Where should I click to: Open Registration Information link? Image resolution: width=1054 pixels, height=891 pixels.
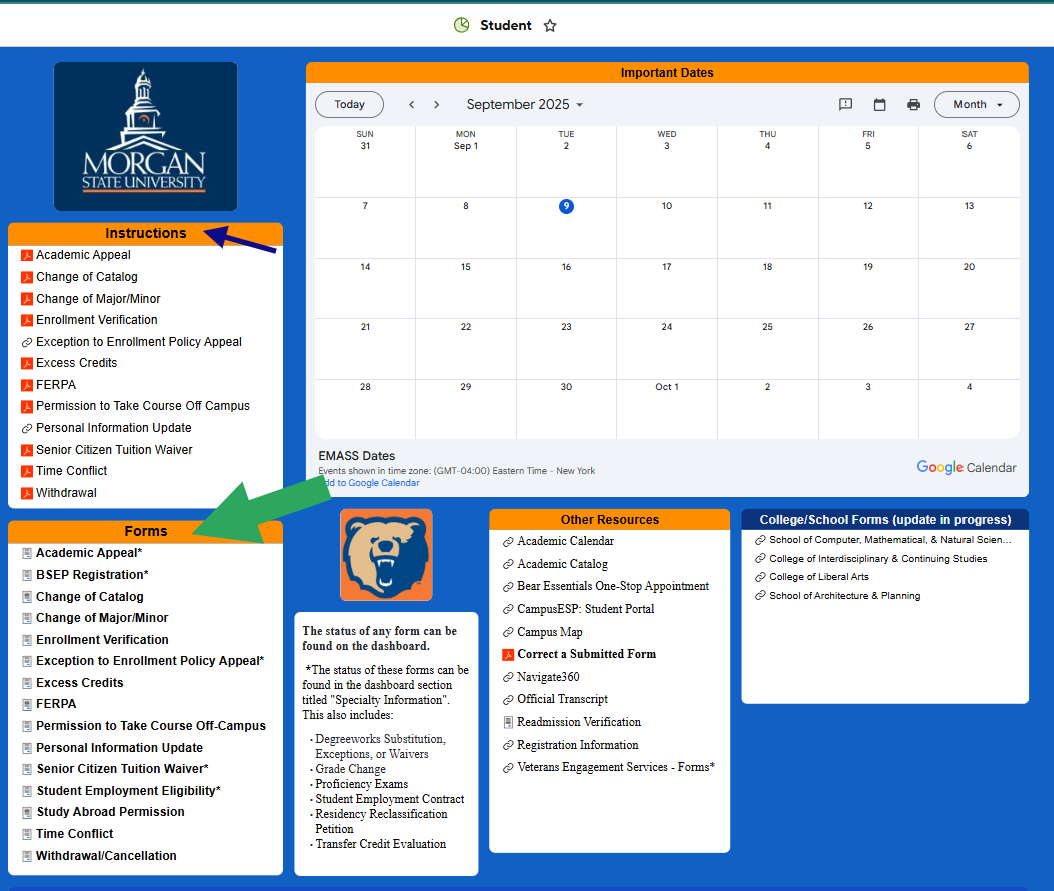pos(577,745)
